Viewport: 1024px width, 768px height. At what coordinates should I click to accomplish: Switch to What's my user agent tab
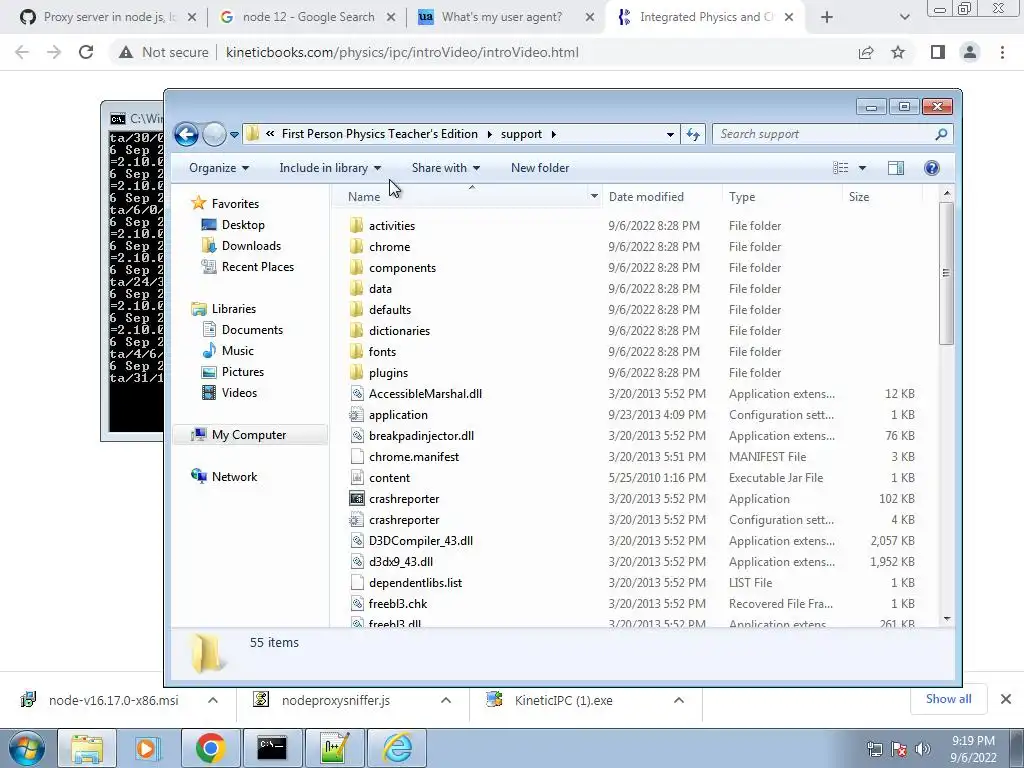502,17
